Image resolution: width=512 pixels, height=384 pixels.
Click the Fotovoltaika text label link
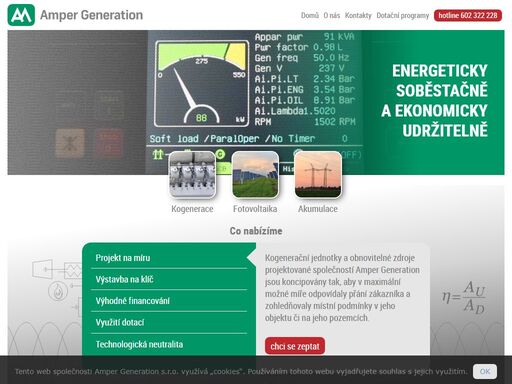point(255,209)
